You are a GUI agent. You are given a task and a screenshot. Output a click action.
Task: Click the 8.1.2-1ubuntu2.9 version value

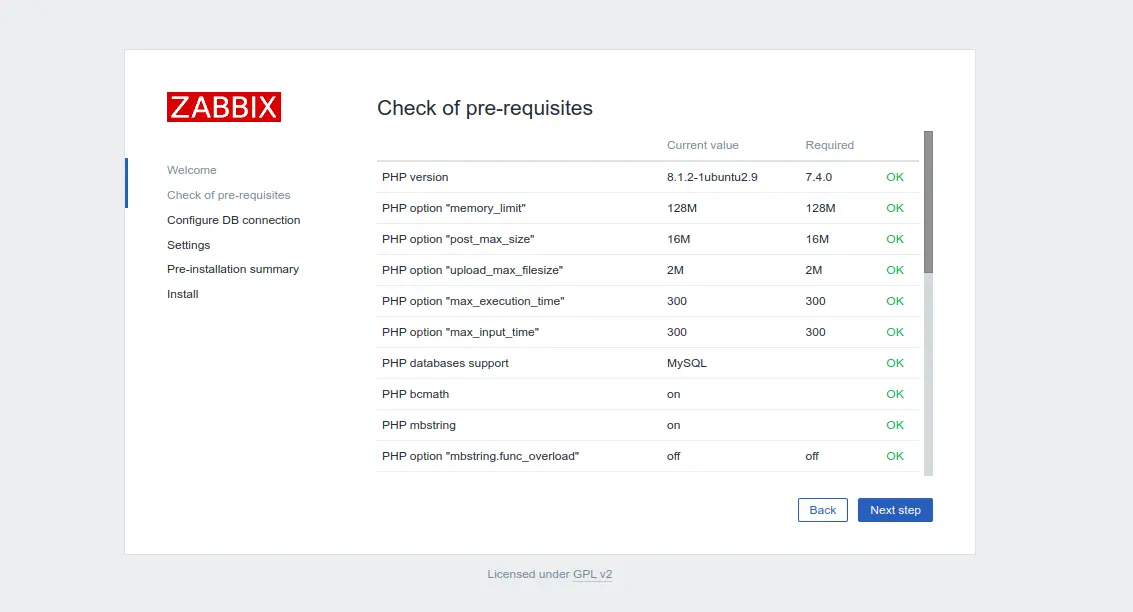tap(712, 177)
